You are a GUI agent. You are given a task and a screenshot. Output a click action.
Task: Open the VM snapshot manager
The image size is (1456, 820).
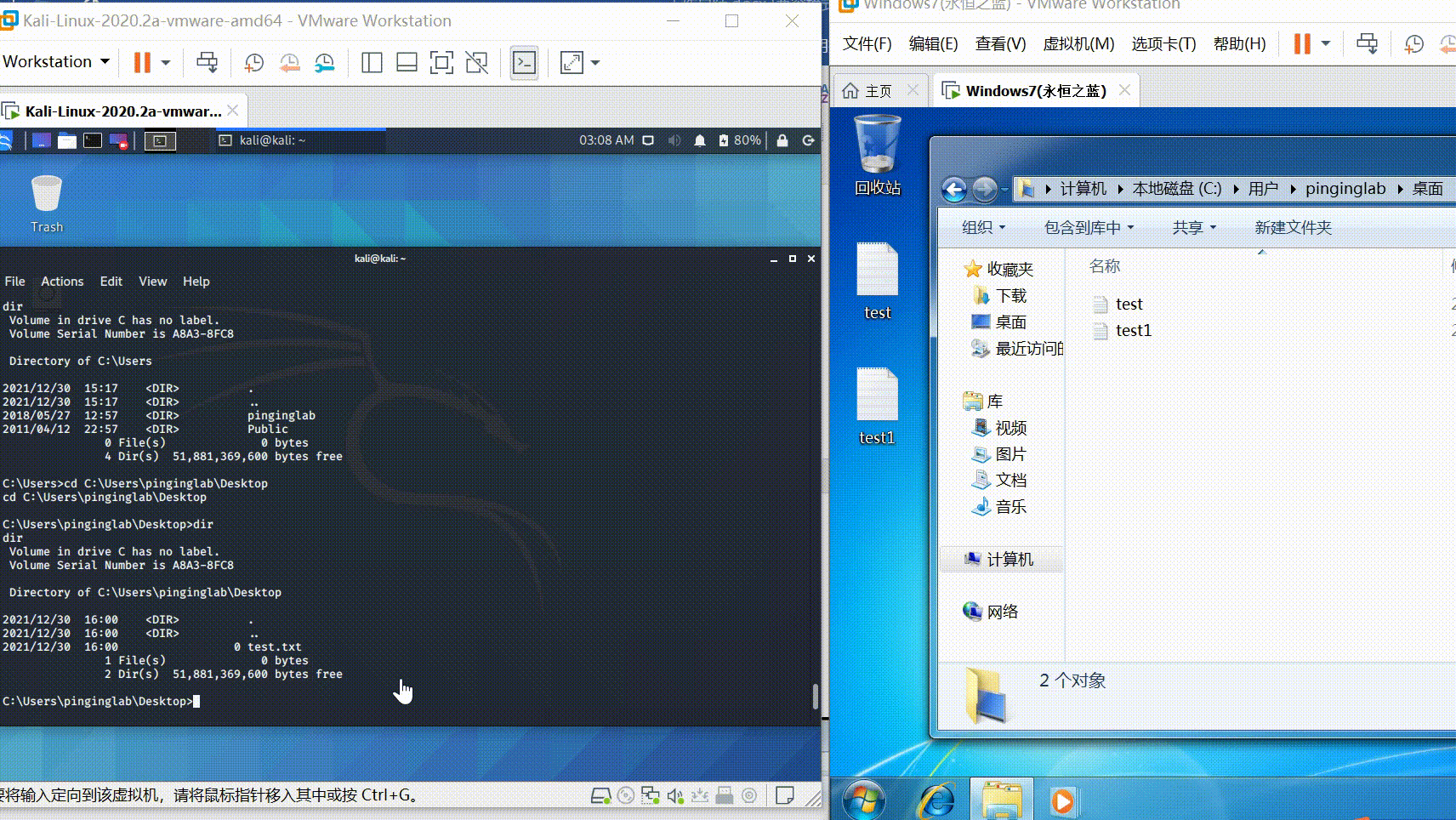[325, 62]
